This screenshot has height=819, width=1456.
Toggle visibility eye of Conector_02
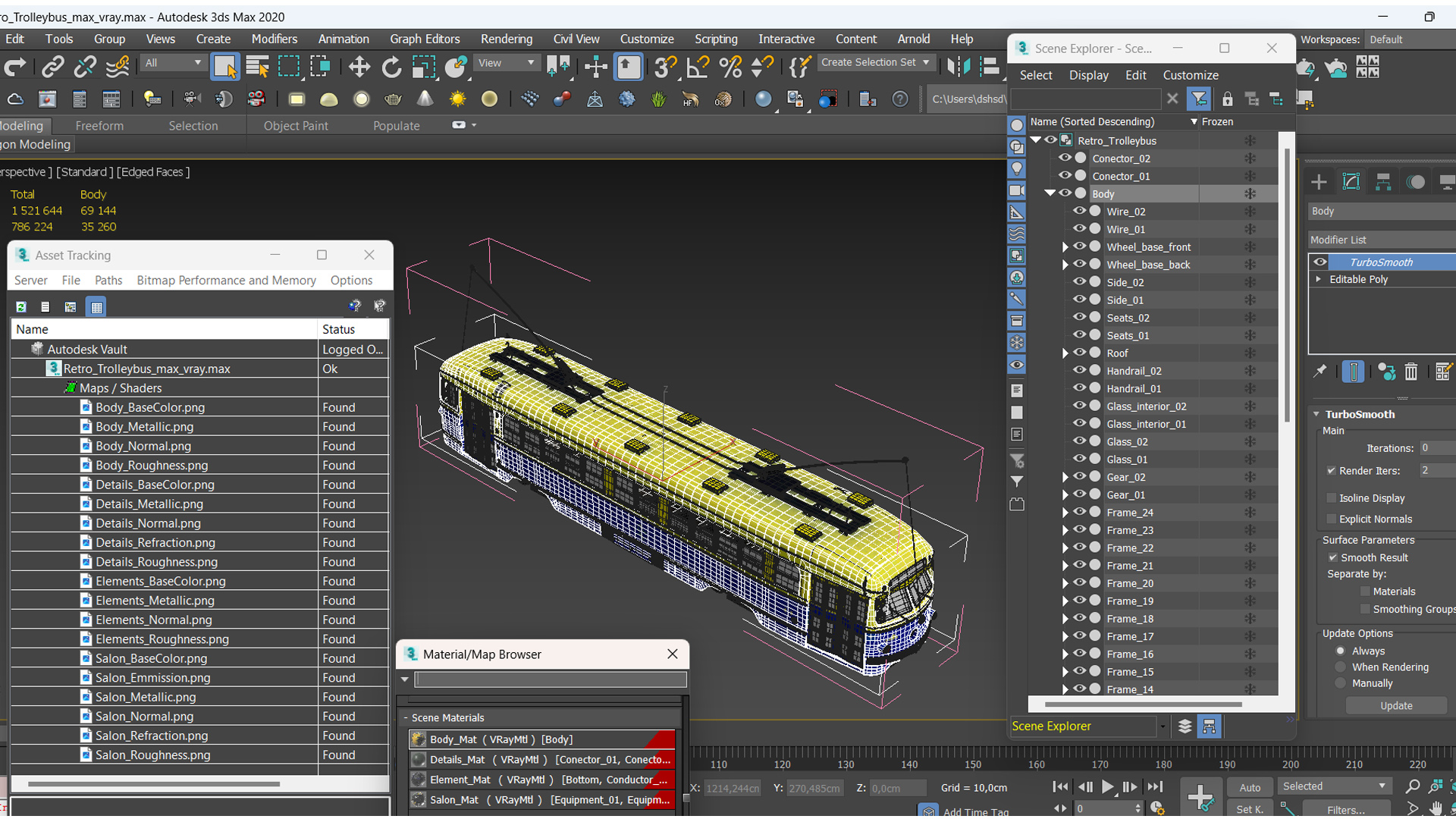[x=1065, y=158]
